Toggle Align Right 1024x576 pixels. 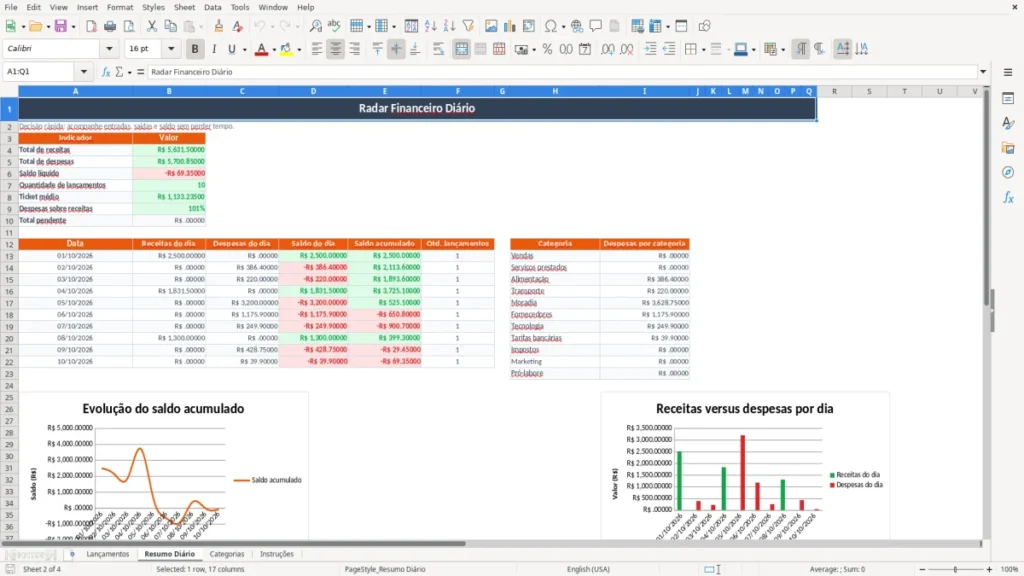pyautogui.click(x=355, y=49)
